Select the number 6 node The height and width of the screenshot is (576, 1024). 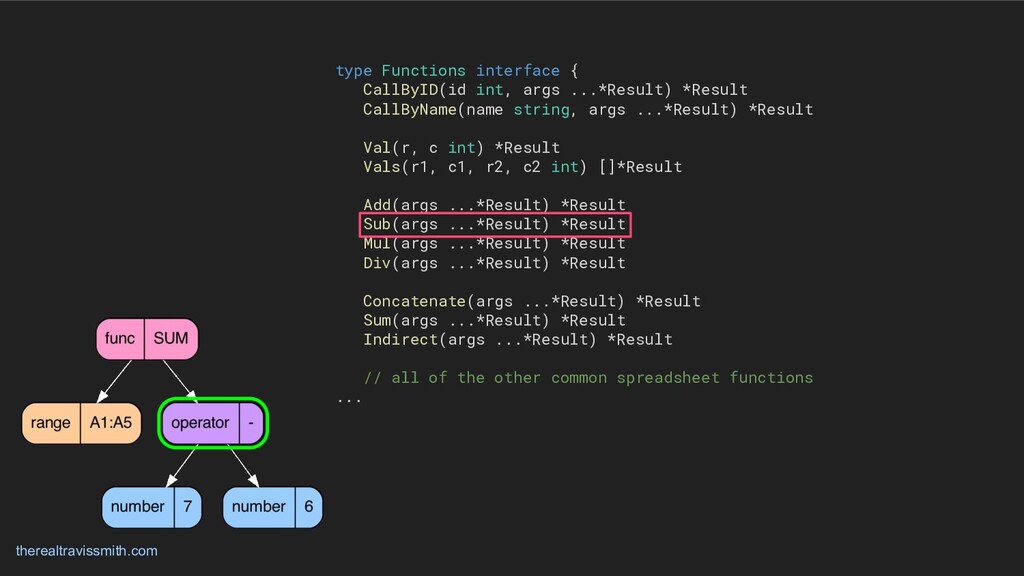[272, 507]
